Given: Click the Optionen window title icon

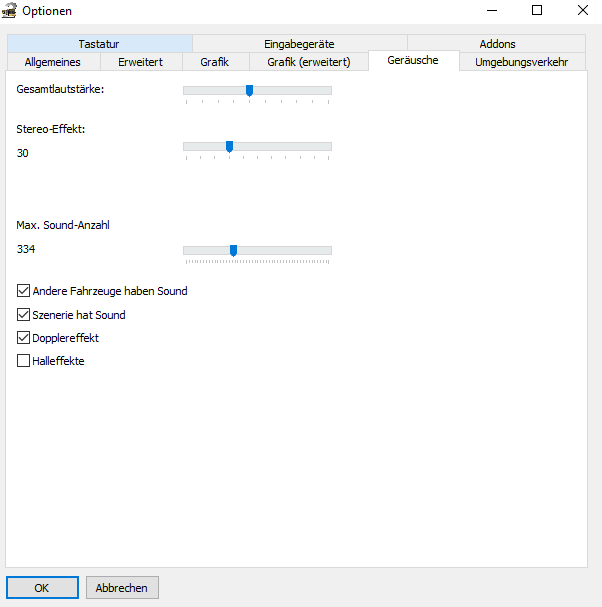Looking at the screenshot, I should coord(11,10).
